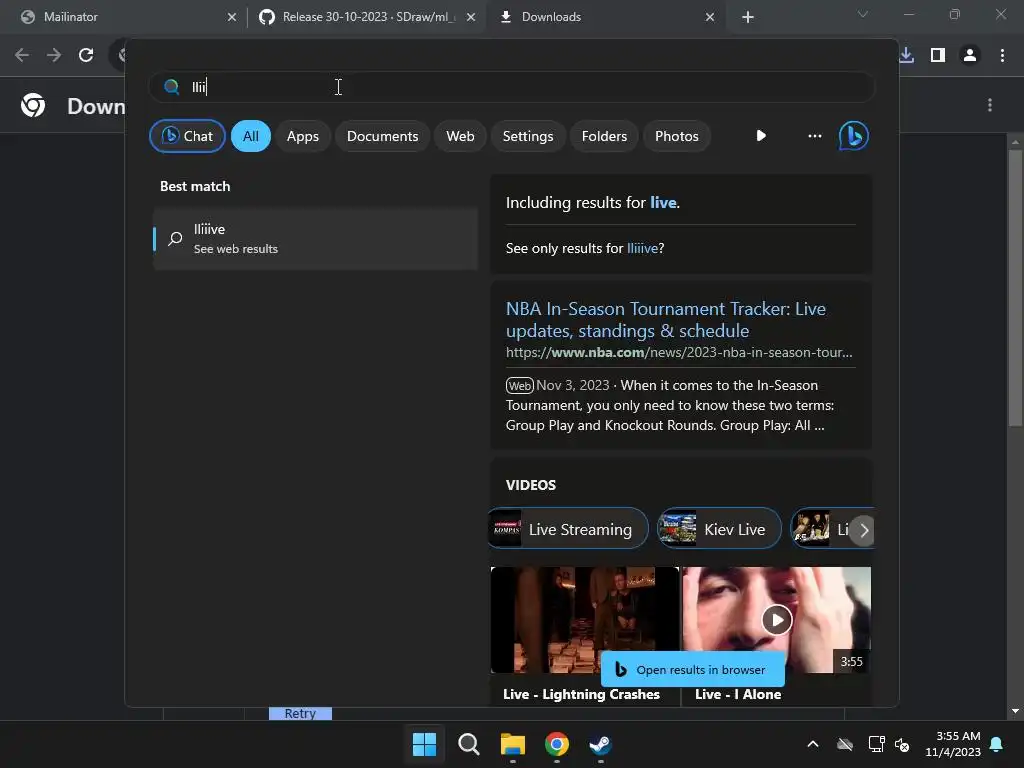Open Steam from the taskbar
This screenshot has width=1024, height=768.
pos(600,744)
